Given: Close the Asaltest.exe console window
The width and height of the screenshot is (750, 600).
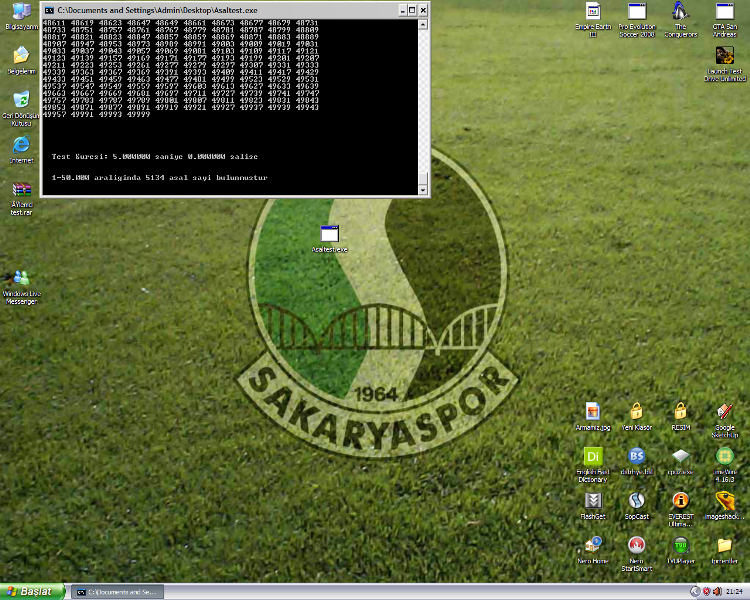Looking at the screenshot, I should pos(423,10).
